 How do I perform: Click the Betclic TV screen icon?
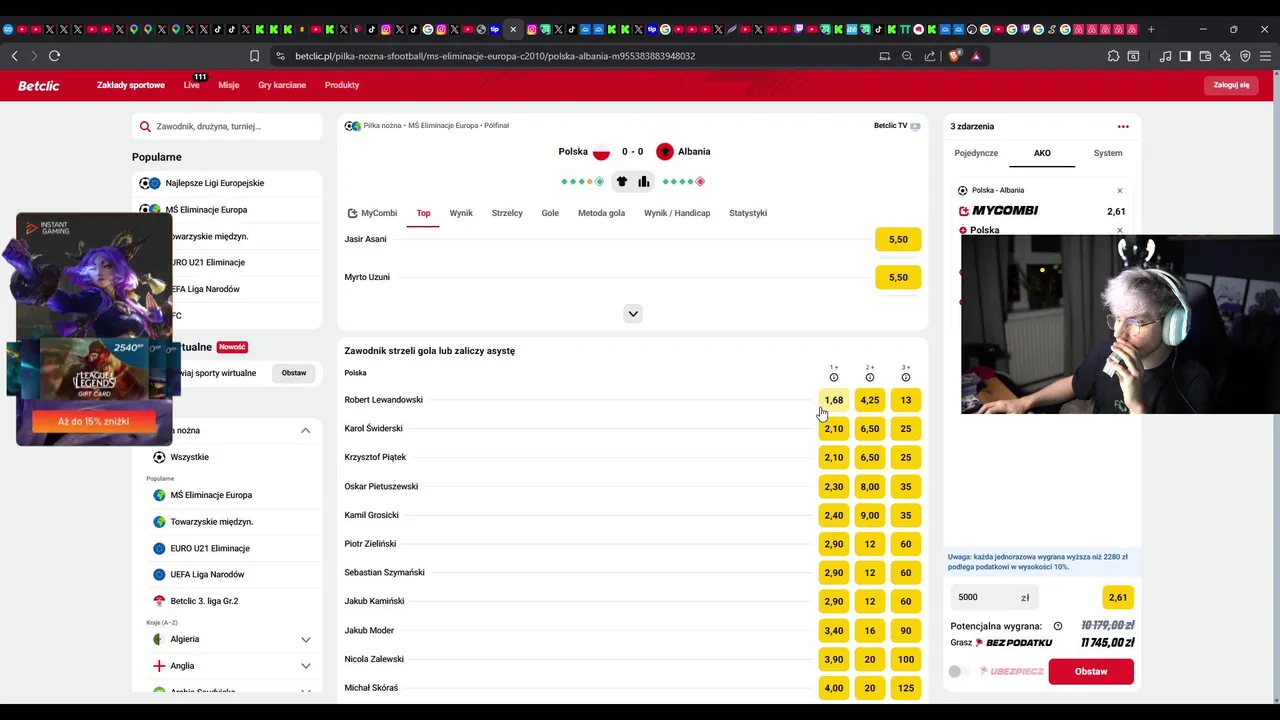tap(915, 126)
